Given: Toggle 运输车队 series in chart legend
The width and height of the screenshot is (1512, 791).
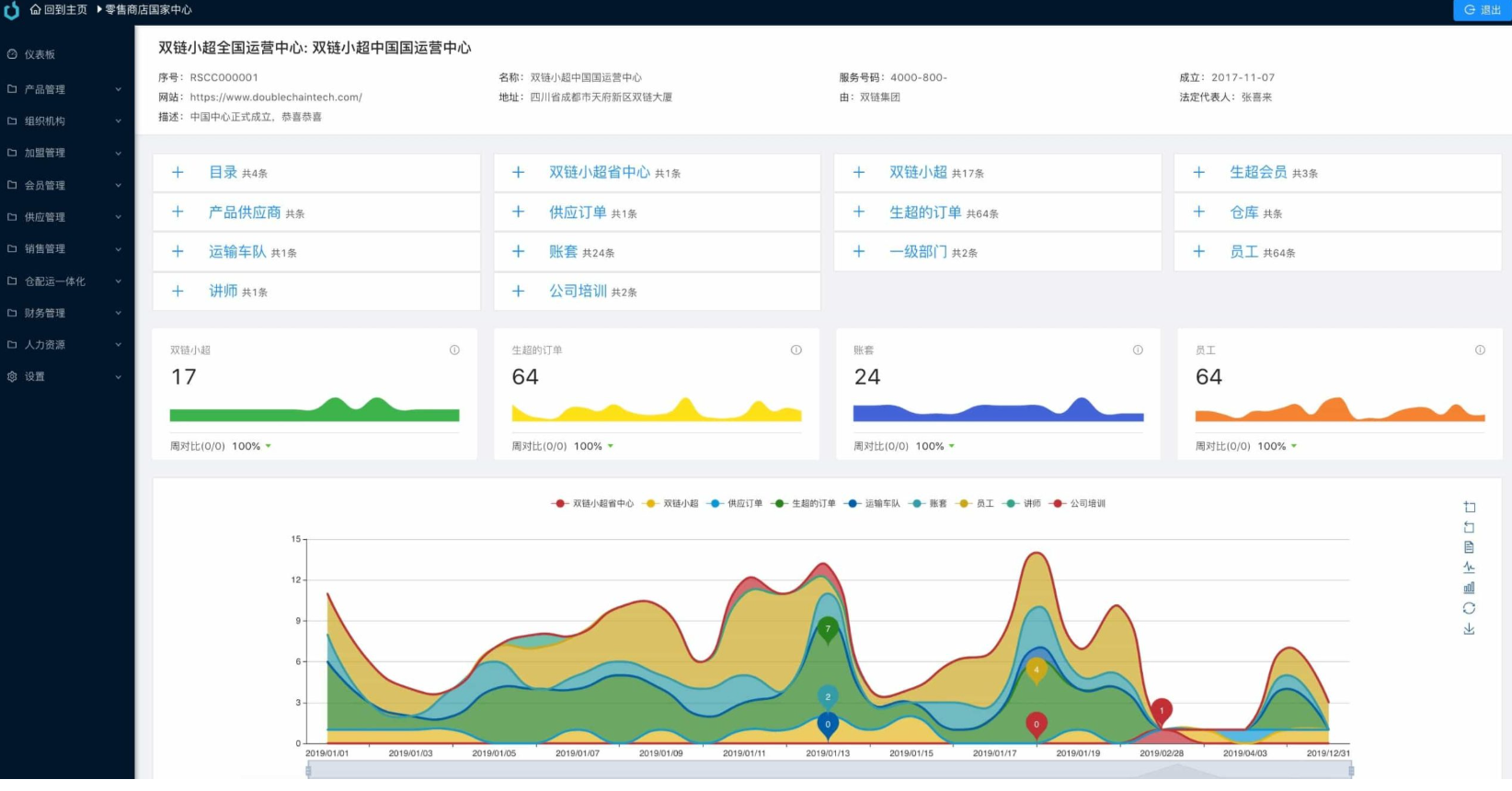Looking at the screenshot, I should (x=873, y=503).
